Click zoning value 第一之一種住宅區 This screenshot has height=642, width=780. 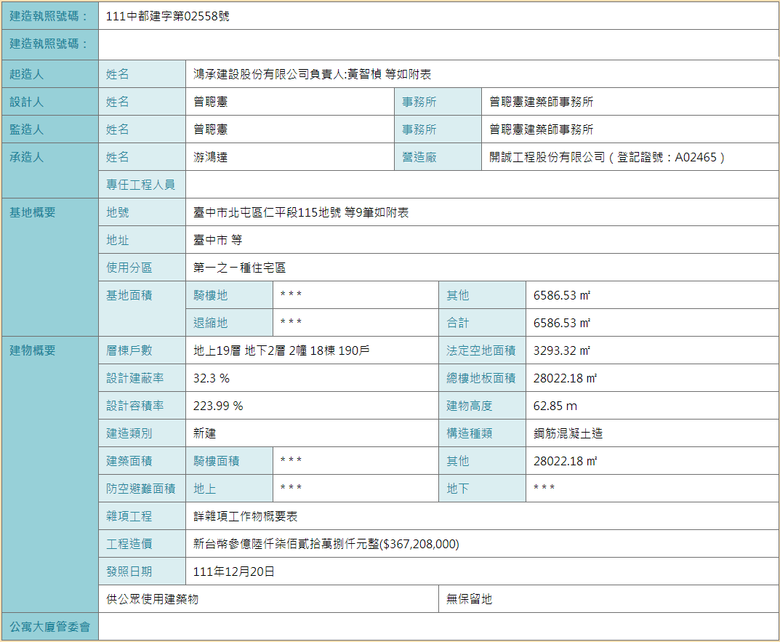coord(239,268)
